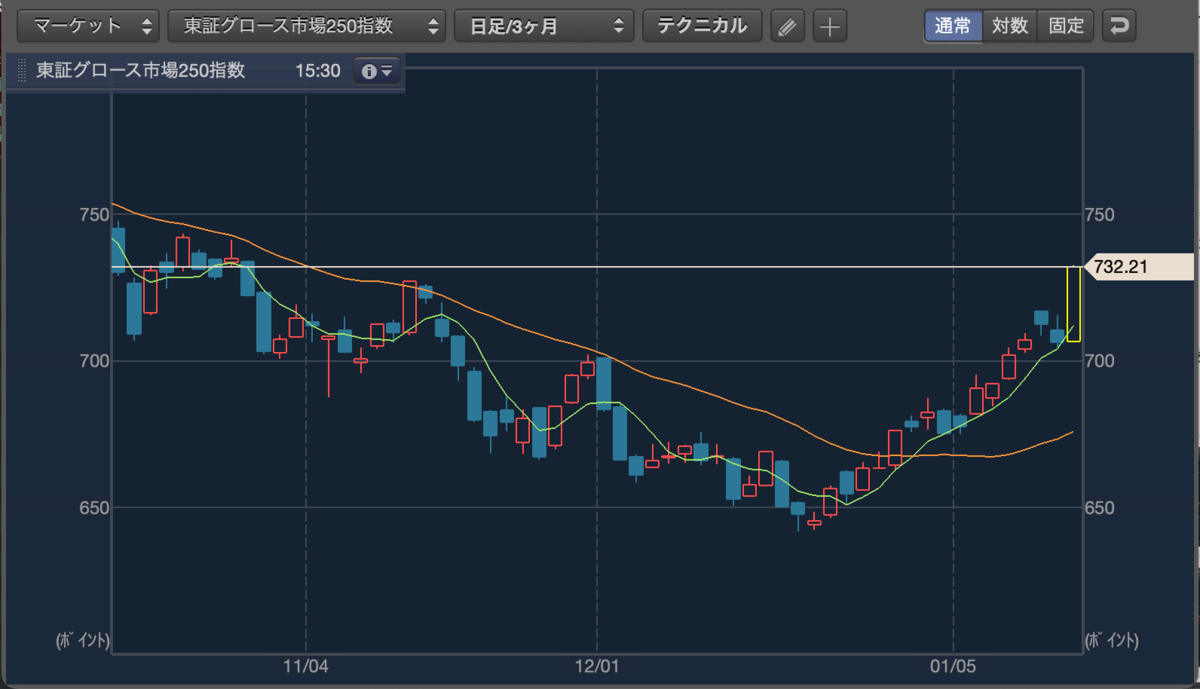Click the (ポイント) unit label at left
1200x689 pixels.
click(82, 641)
